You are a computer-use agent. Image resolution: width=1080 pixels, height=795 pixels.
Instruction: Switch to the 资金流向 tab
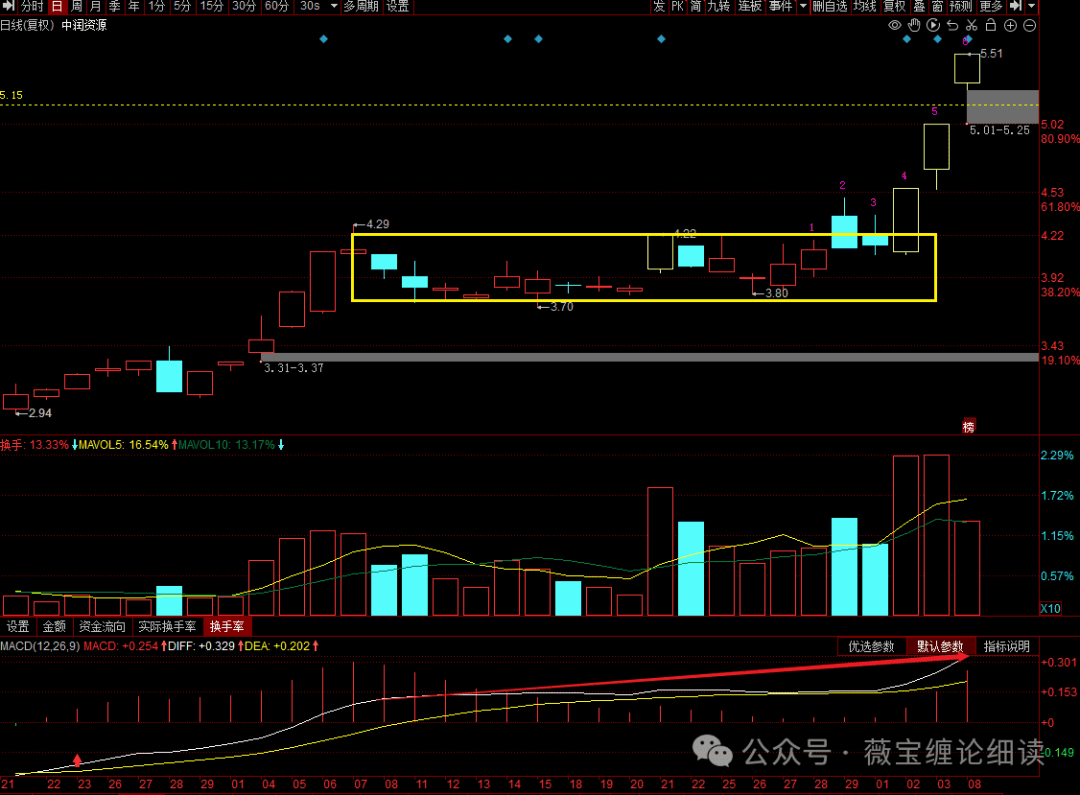click(x=102, y=626)
